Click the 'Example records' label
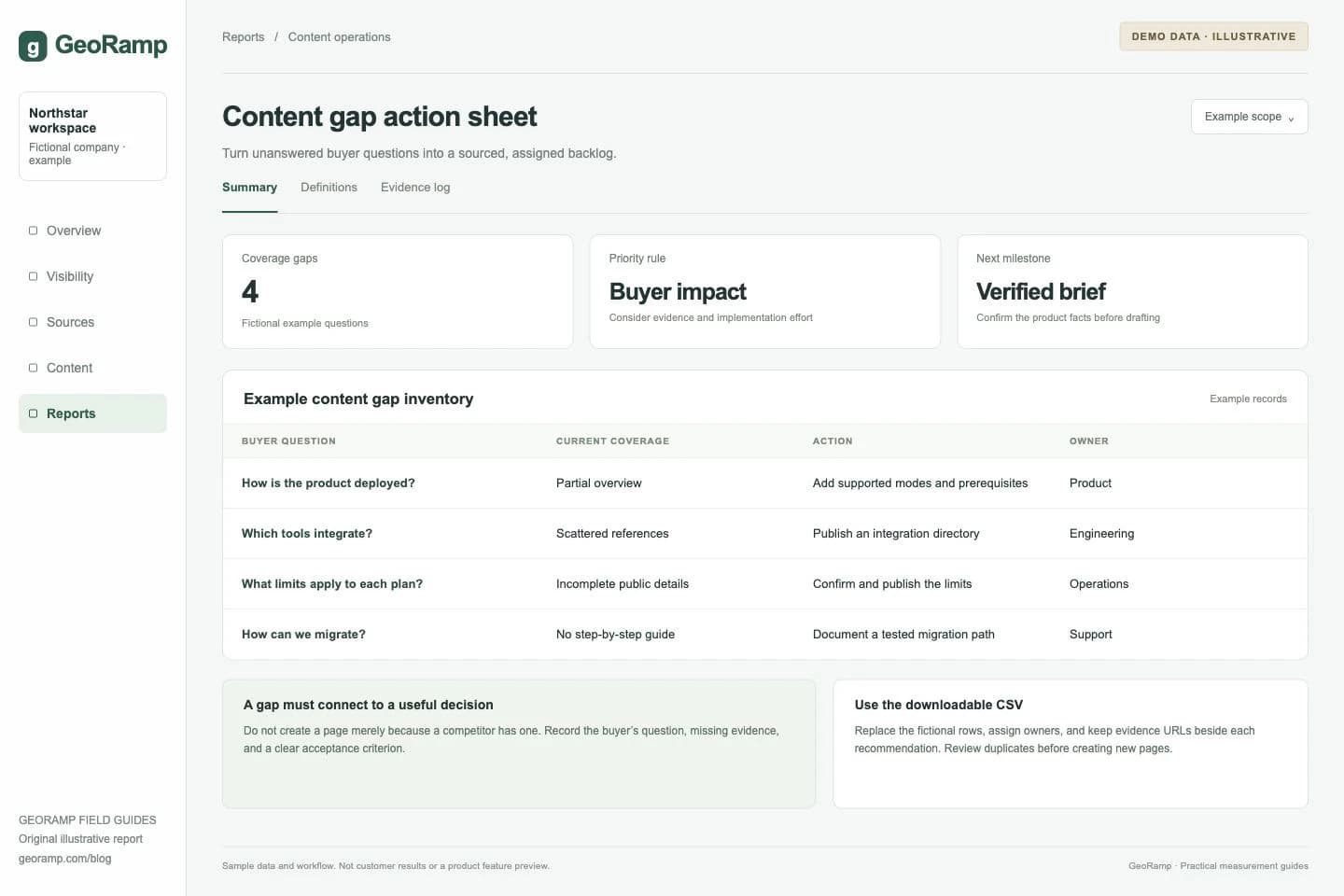This screenshot has height=896, width=1344. [x=1248, y=399]
